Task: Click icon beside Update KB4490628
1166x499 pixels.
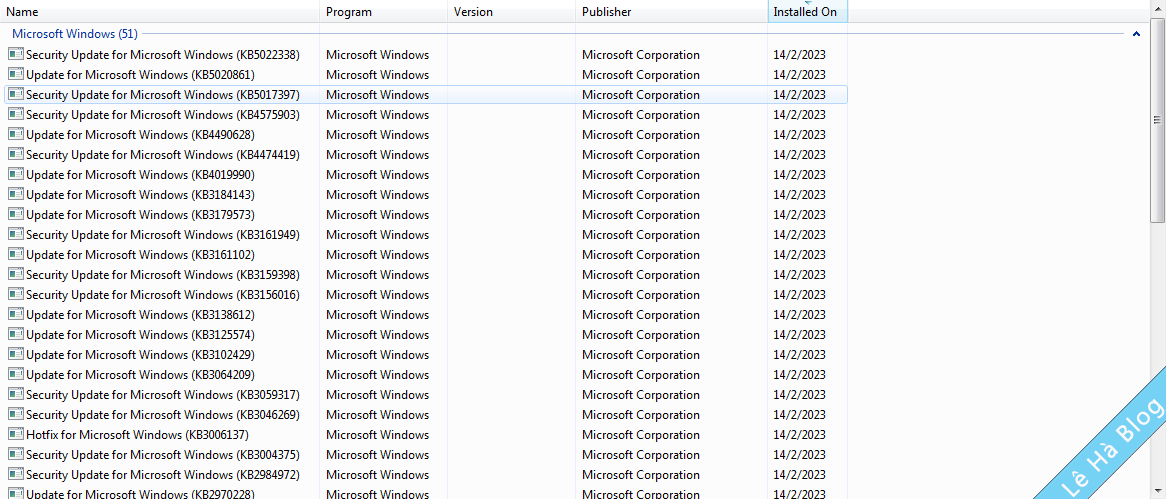Action: (15, 134)
